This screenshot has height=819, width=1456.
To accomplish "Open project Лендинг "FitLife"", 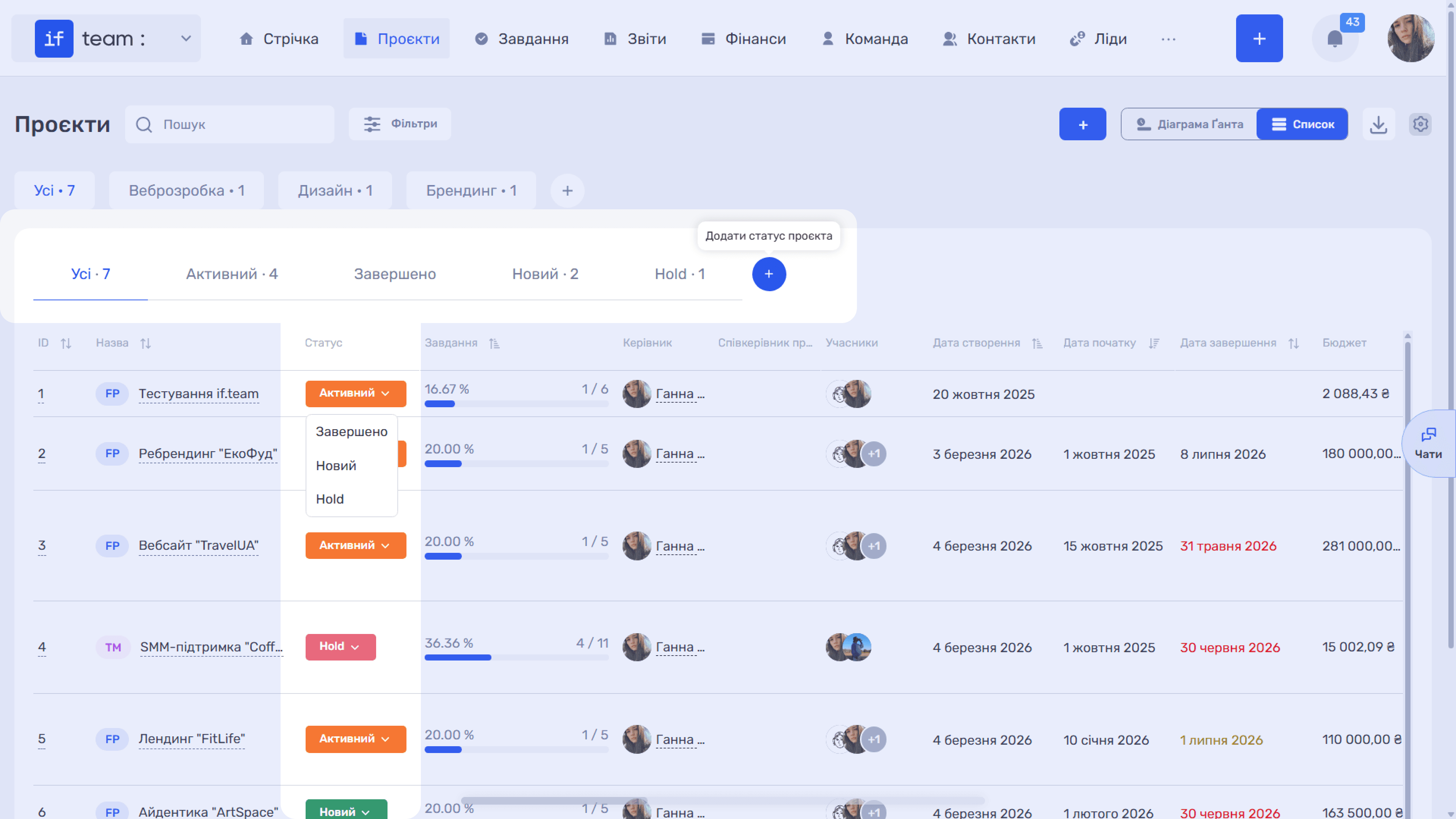I will 191,739.
